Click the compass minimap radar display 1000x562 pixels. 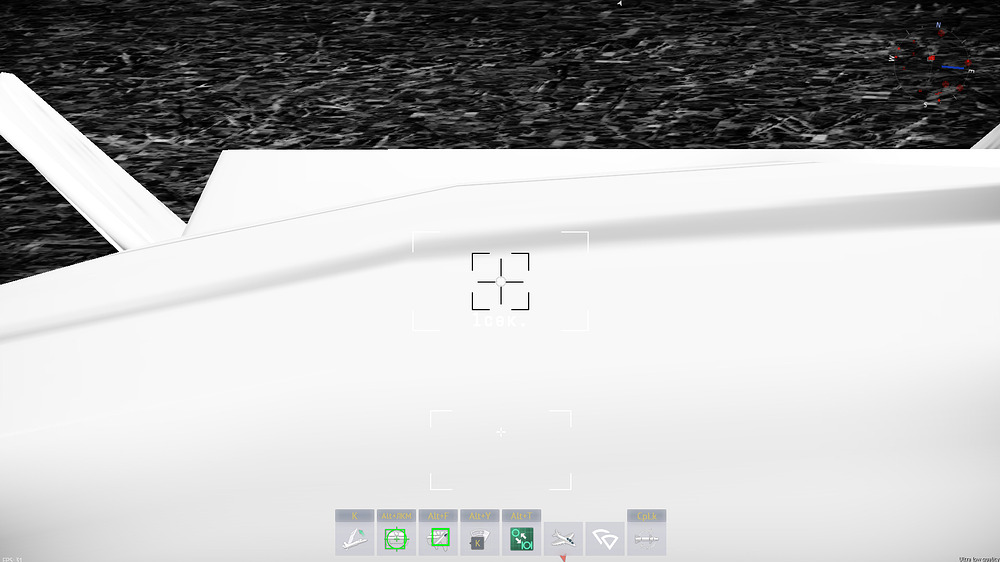click(932, 65)
